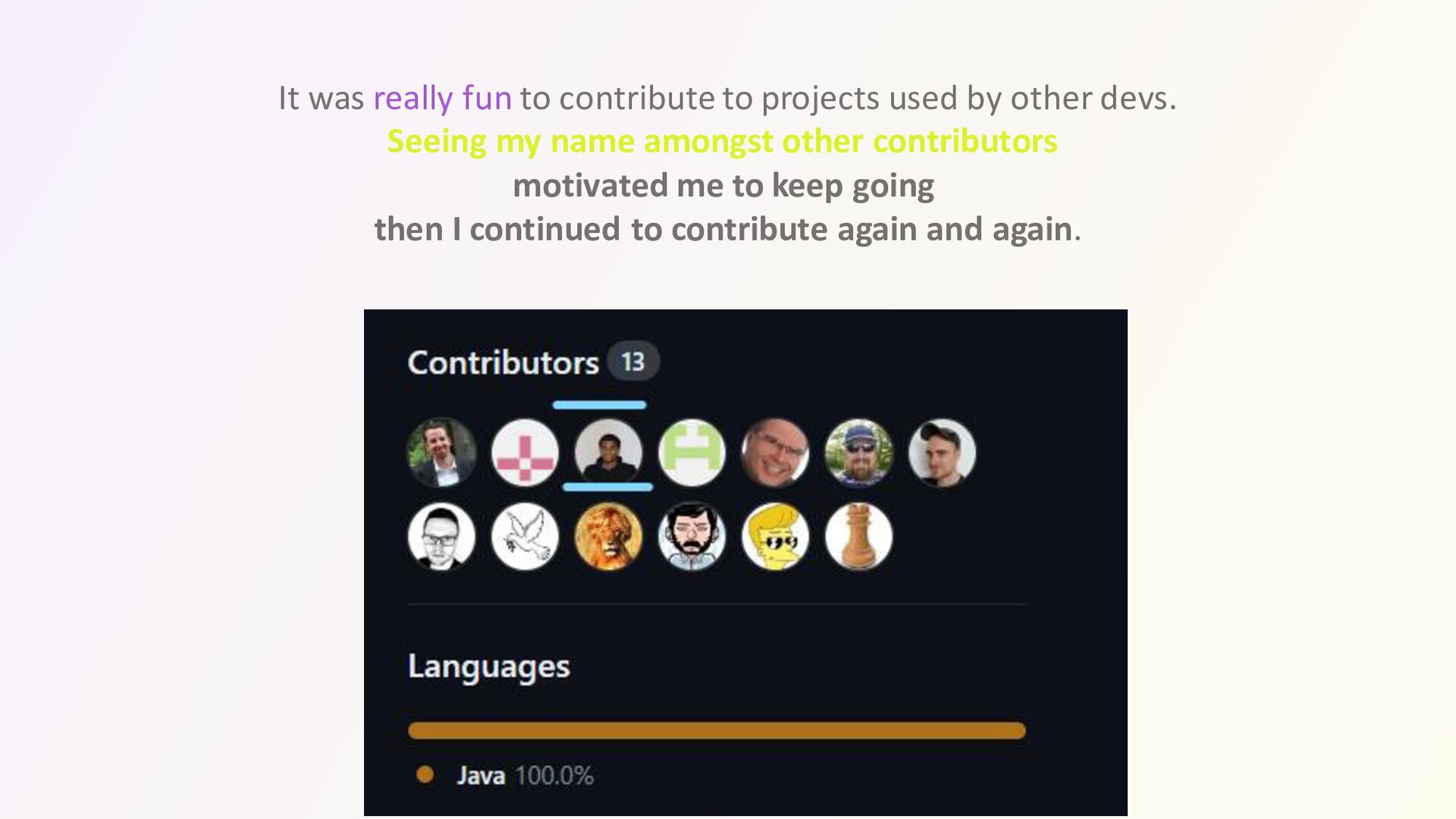Click the contributor count badge 13
Viewport: 1456px width, 819px height.
633,362
